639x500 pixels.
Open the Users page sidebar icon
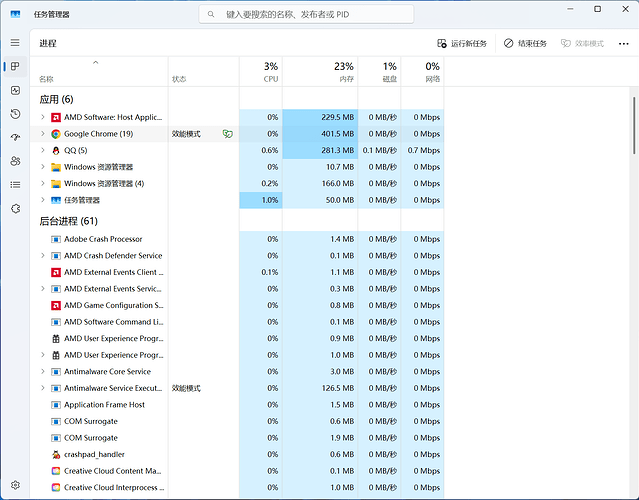click(x=15, y=161)
